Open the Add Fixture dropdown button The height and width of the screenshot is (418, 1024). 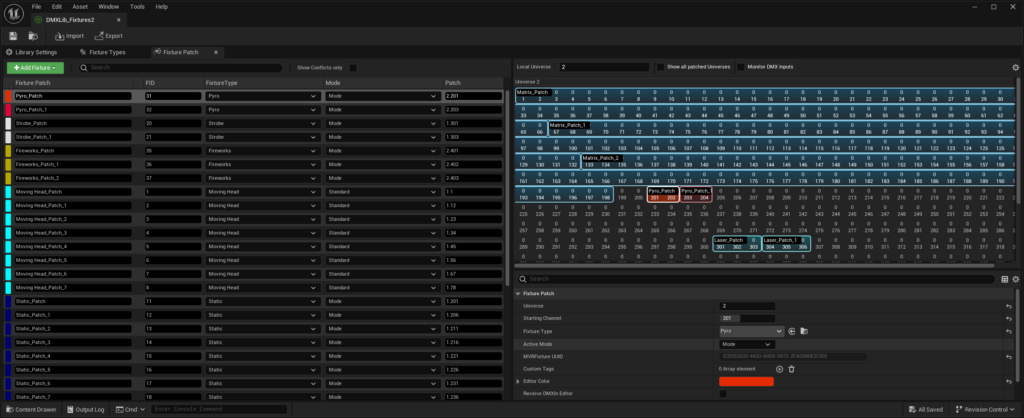[35, 67]
